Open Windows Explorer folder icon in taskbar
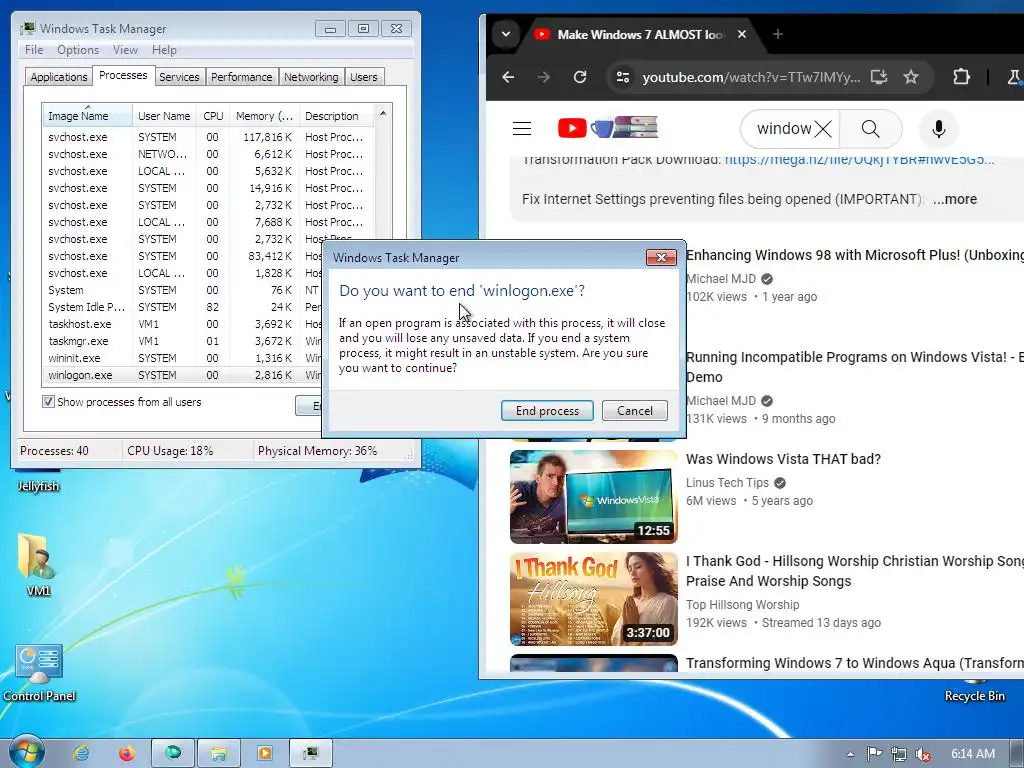This screenshot has width=1024, height=768. 219,754
